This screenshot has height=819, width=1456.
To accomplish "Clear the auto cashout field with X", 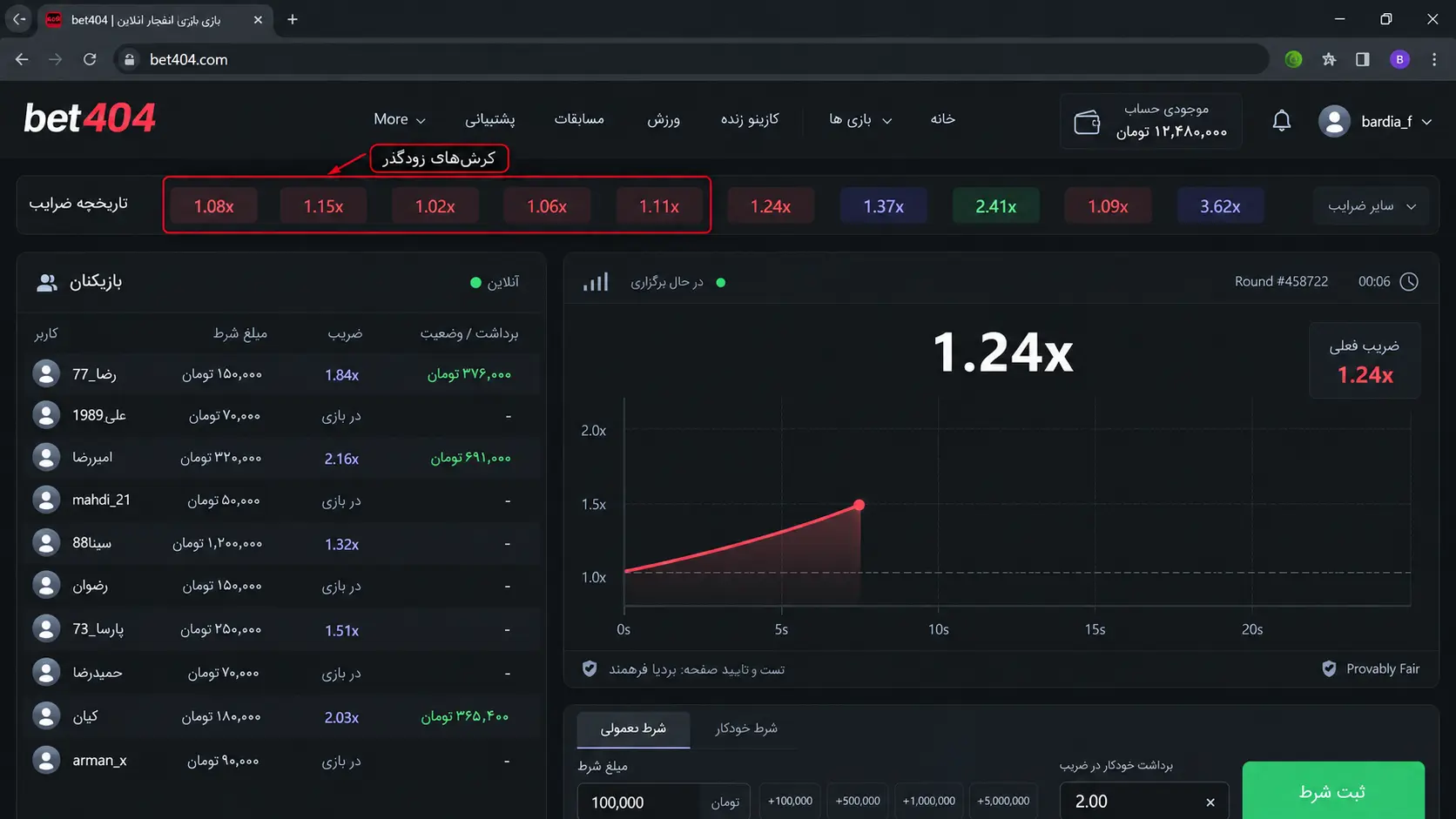I will pos(1210,802).
